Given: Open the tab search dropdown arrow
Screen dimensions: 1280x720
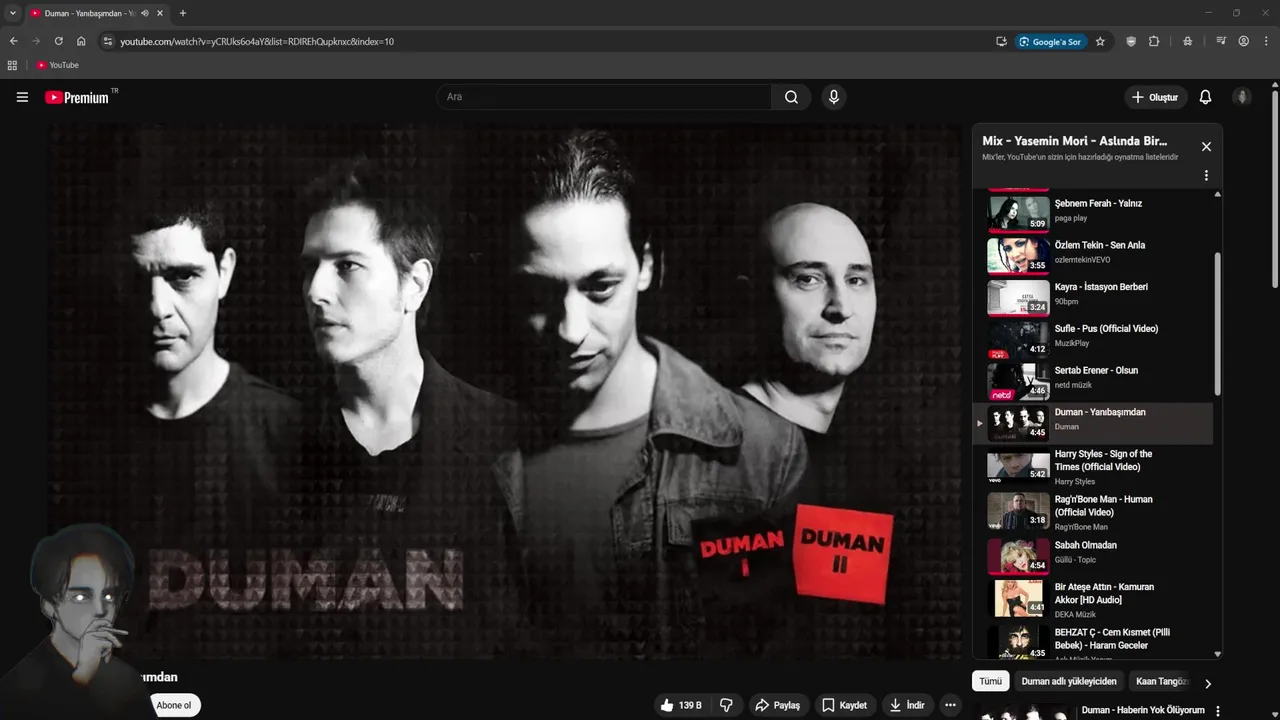Looking at the screenshot, I should [x=13, y=13].
